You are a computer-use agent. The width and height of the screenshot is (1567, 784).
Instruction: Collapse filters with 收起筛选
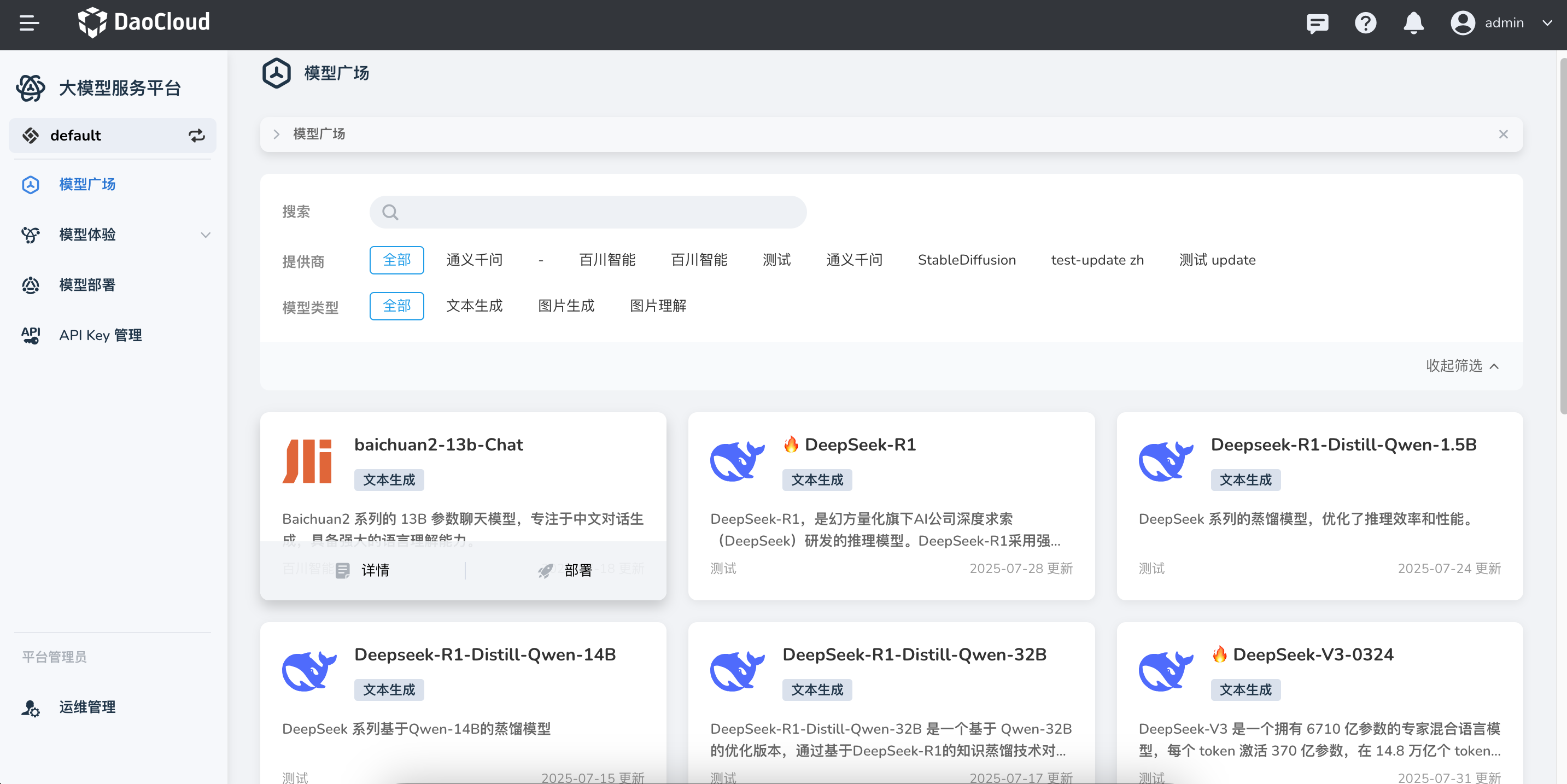pyautogui.click(x=1462, y=366)
